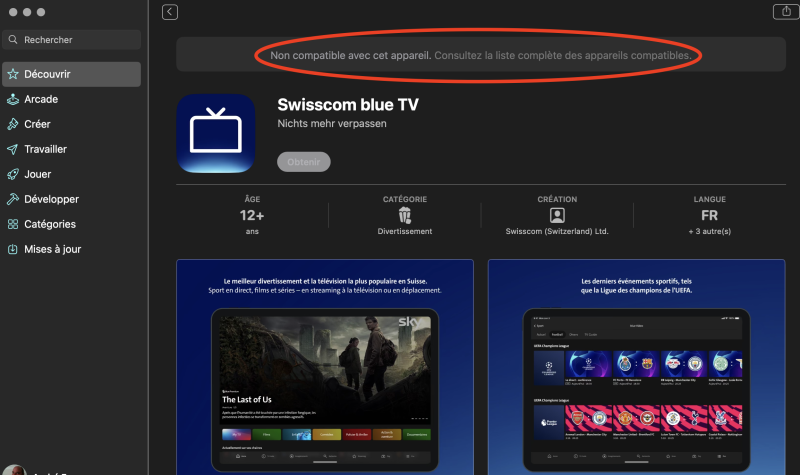The height and width of the screenshot is (475, 800).
Task: Click the Développer hammer icon
Action: 13,199
